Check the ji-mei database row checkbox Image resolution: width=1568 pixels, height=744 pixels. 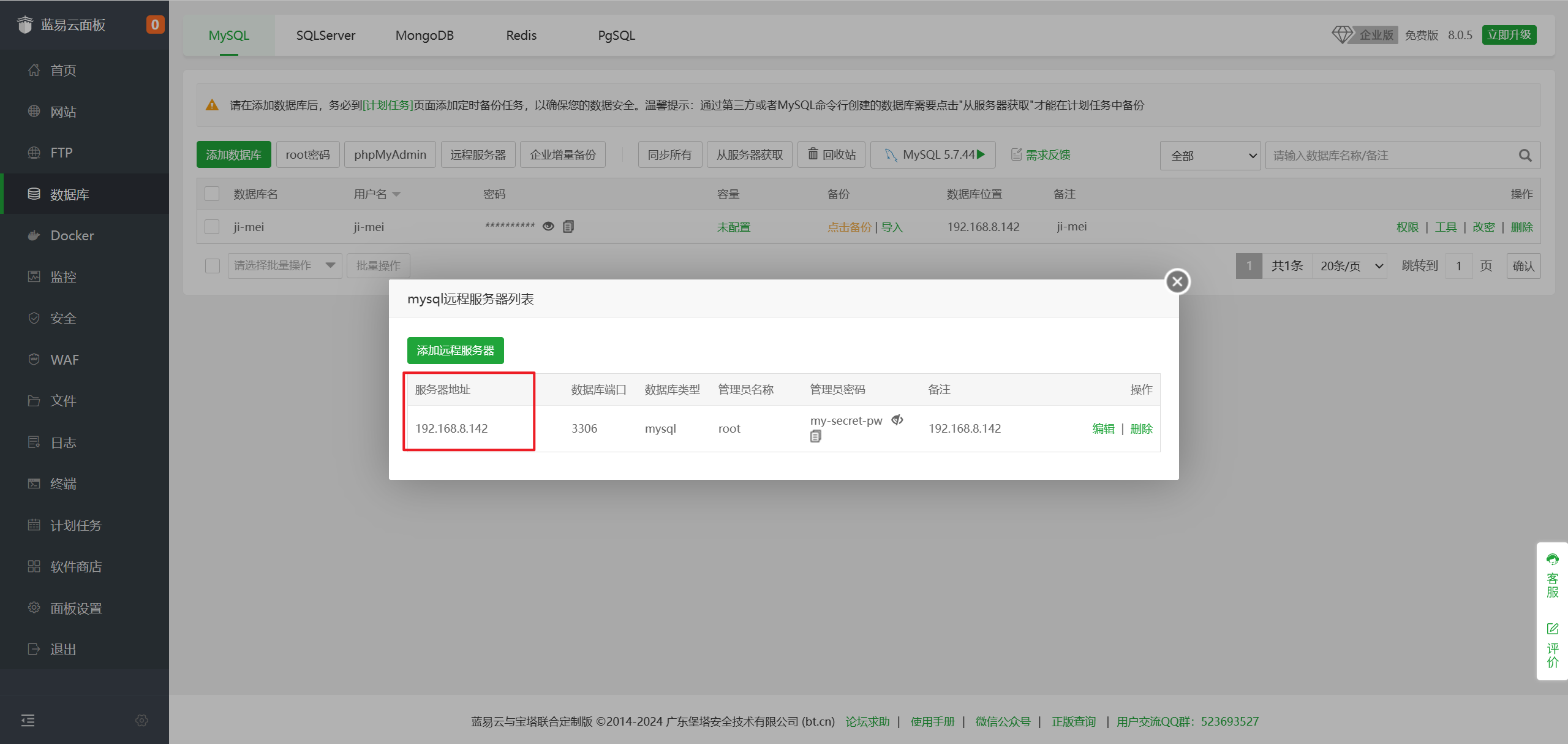212,227
